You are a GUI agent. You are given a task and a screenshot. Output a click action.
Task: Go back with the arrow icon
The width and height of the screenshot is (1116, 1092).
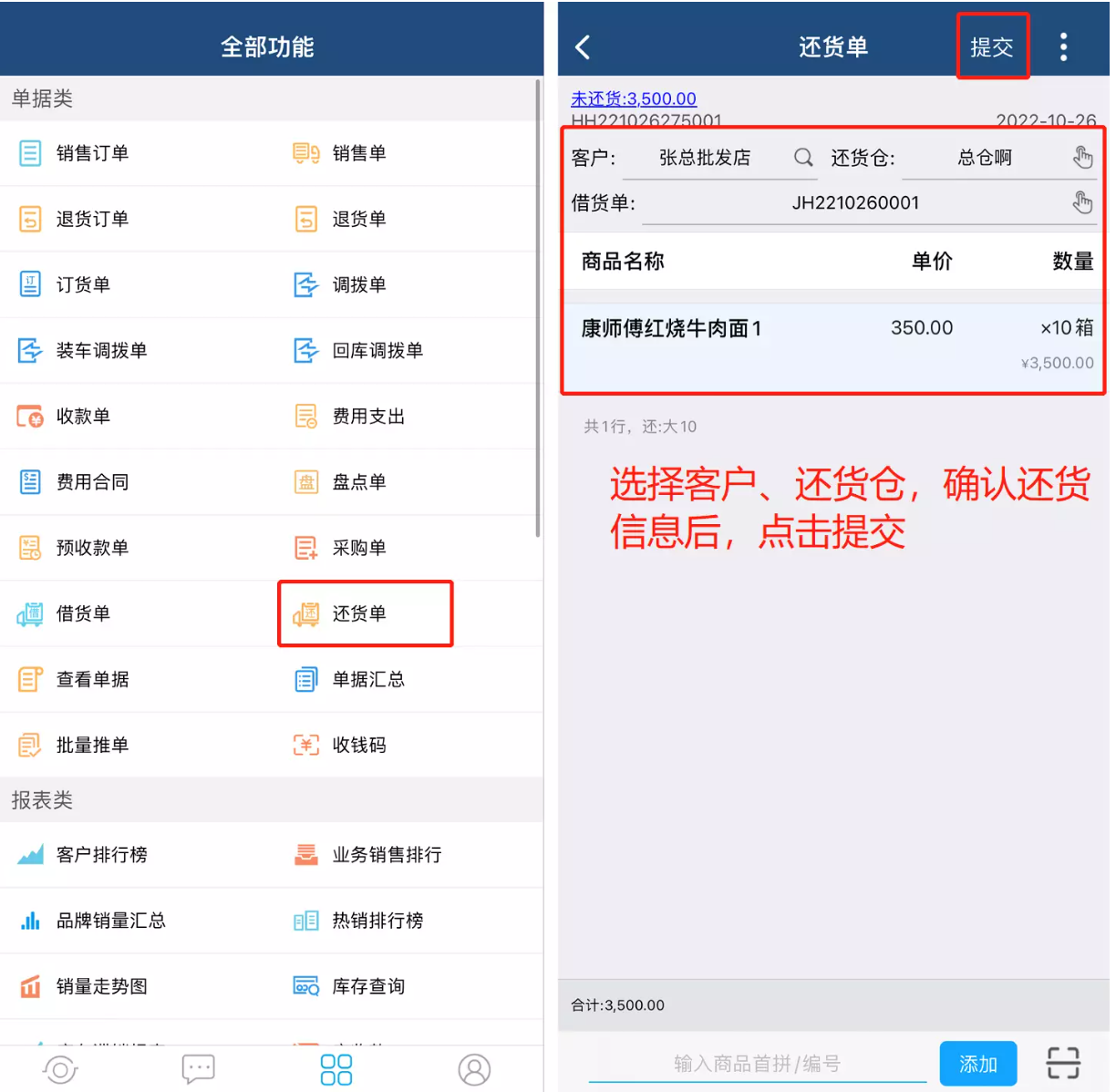tap(584, 46)
